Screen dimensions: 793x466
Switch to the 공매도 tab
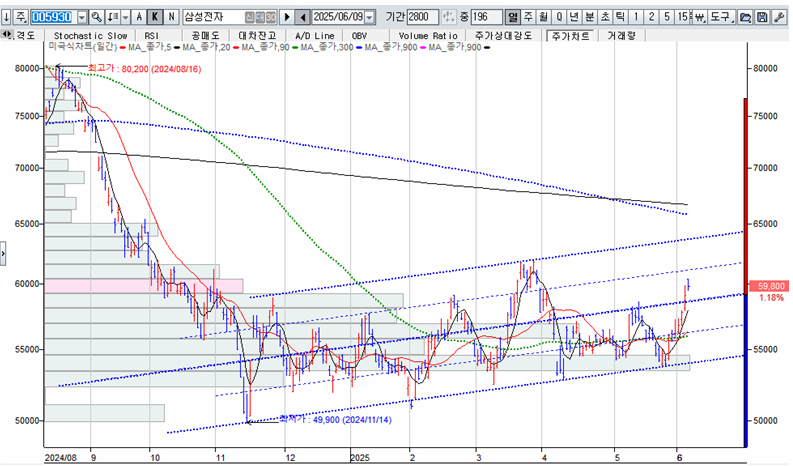click(205, 36)
